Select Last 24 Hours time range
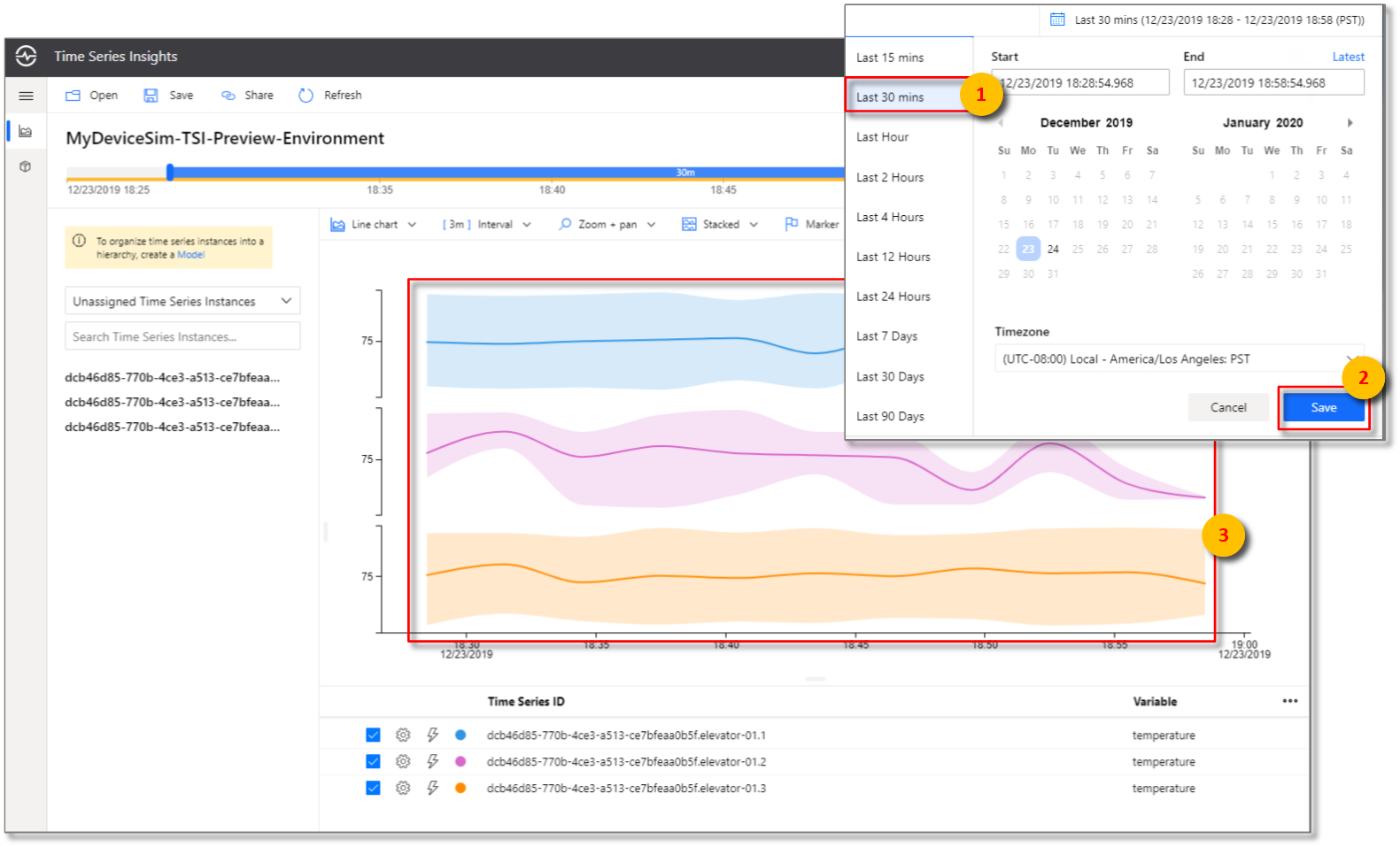The height and width of the screenshot is (847, 1400). (893, 296)
